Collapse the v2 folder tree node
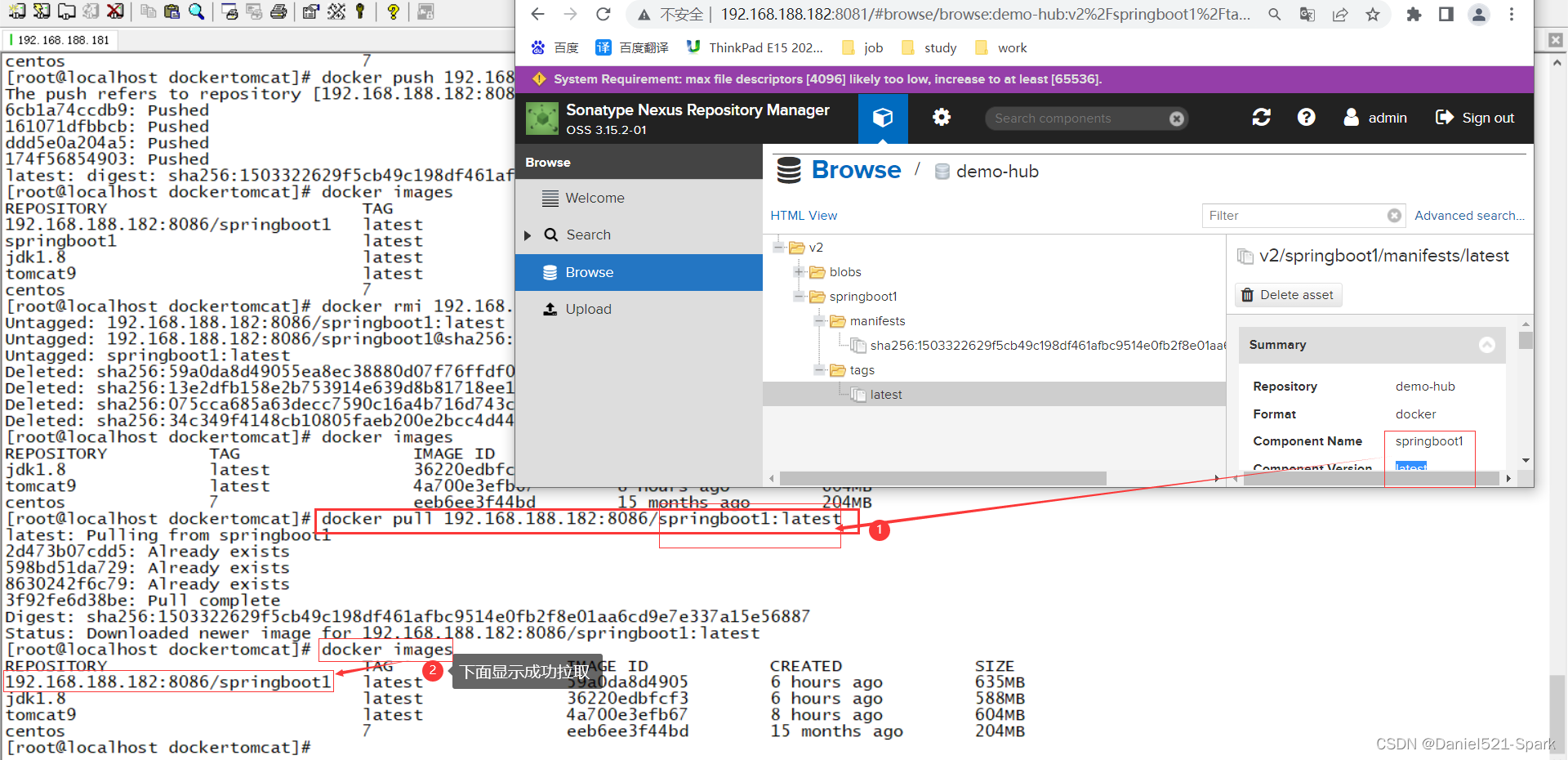The width and height of the screenshot is (1568, 760). coord(778,247)
